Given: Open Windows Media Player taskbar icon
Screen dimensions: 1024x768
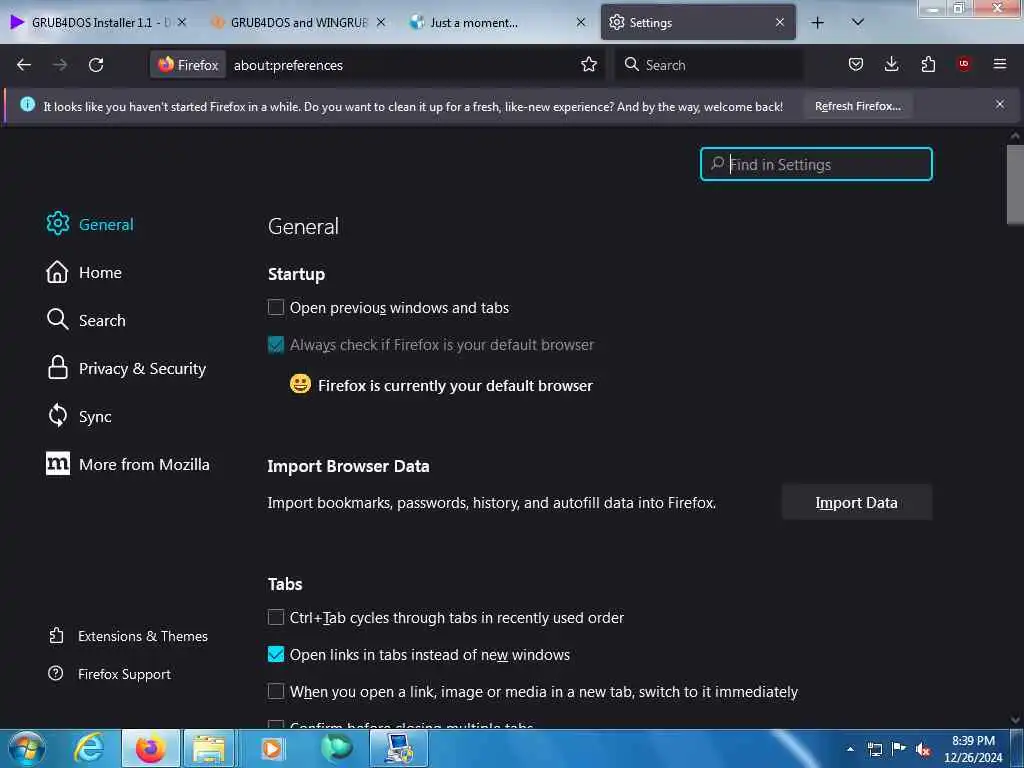Looking at the screenshot, I should click(x=272, y=748).
